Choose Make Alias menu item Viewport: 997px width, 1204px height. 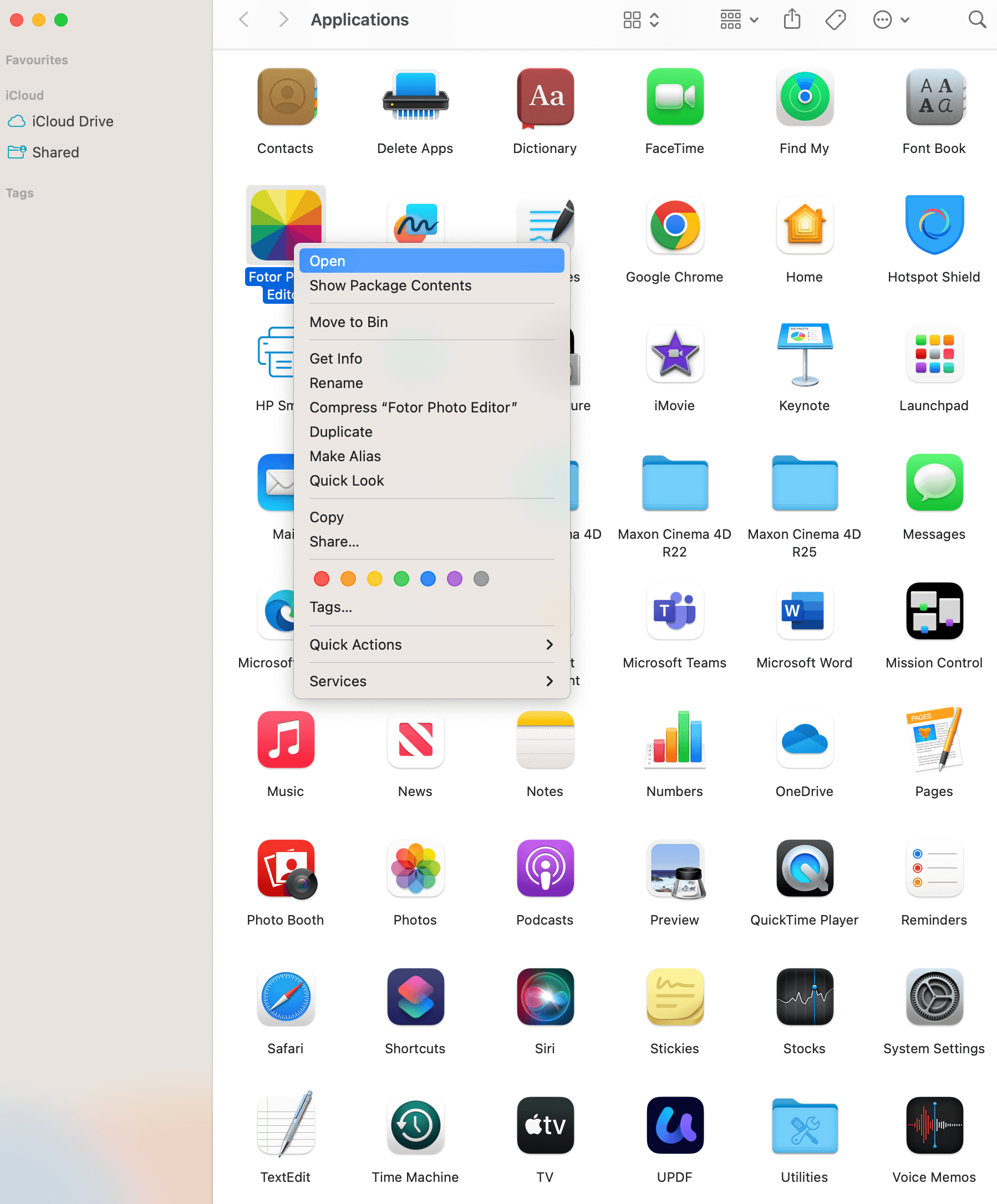tap(431, 456)
